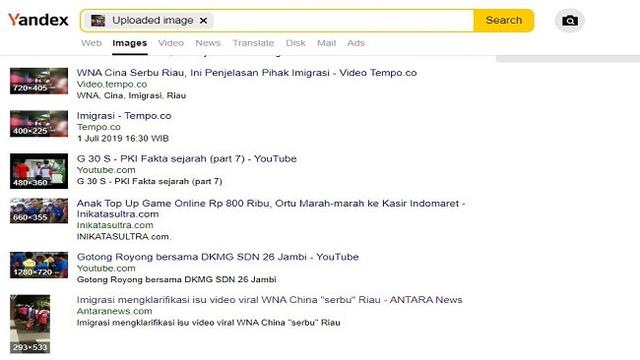The height and width of the screenshot is (360, 640).
Task: Open the Mail tab
Action: tap(327, 43)
